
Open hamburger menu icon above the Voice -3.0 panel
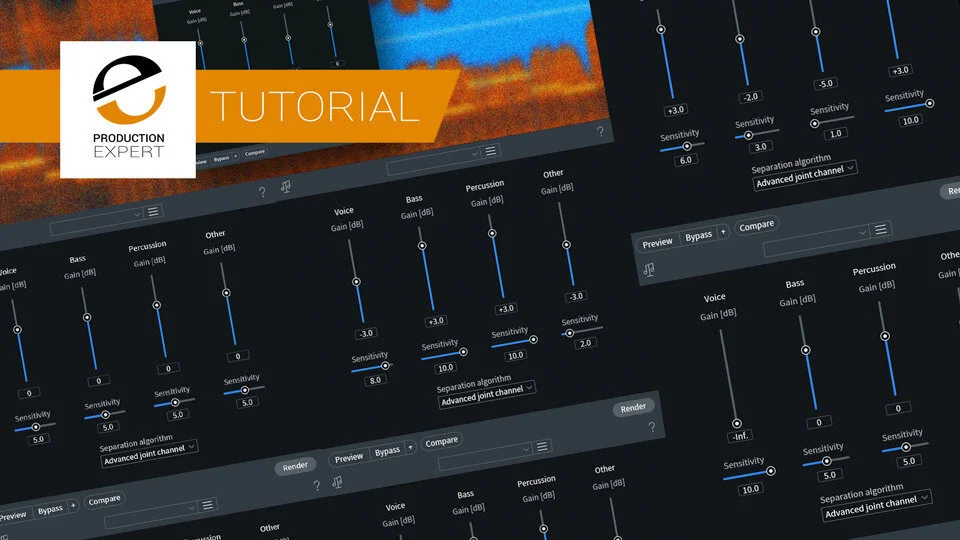pos(490,151)
